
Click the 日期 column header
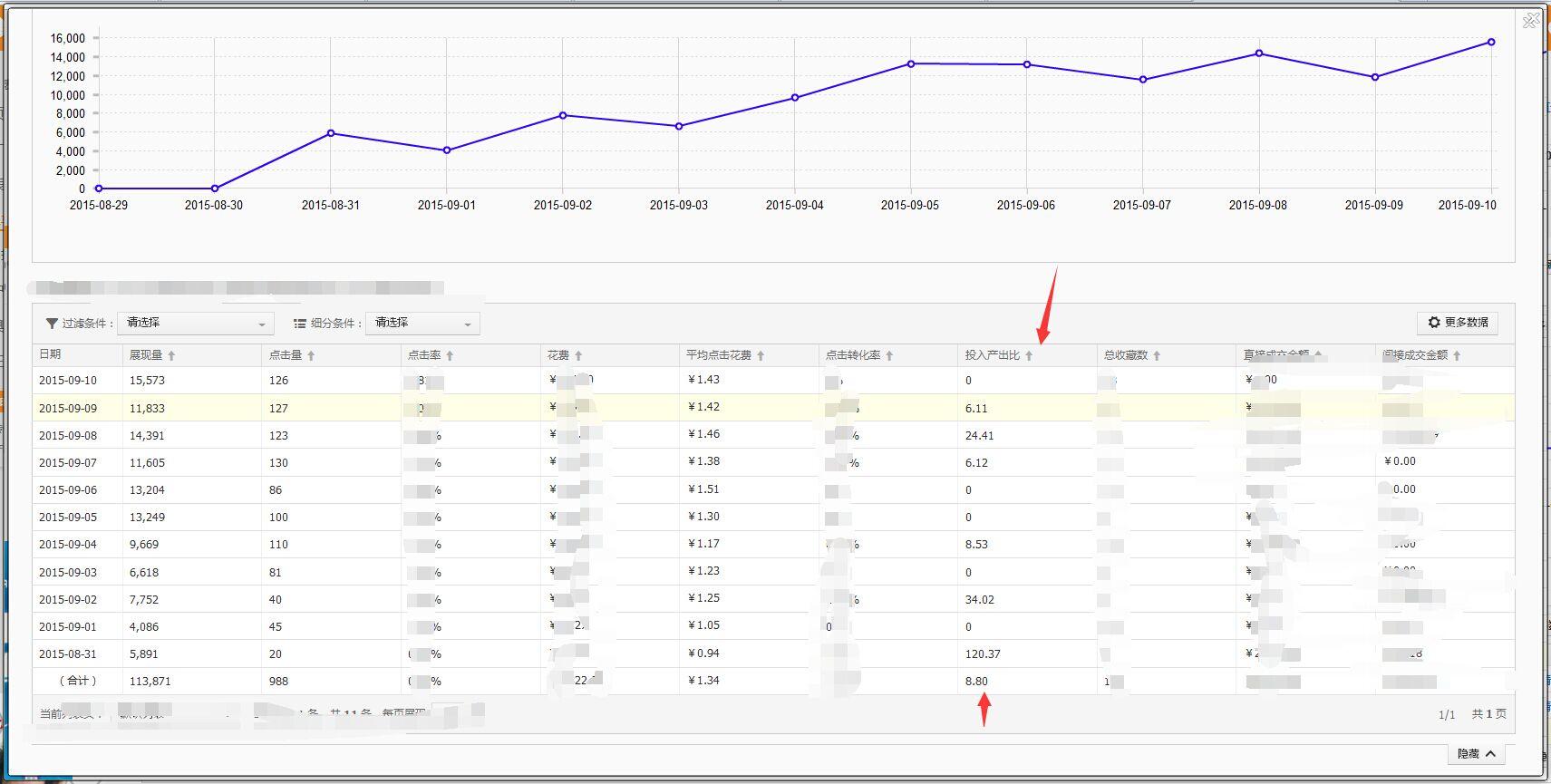50,354
